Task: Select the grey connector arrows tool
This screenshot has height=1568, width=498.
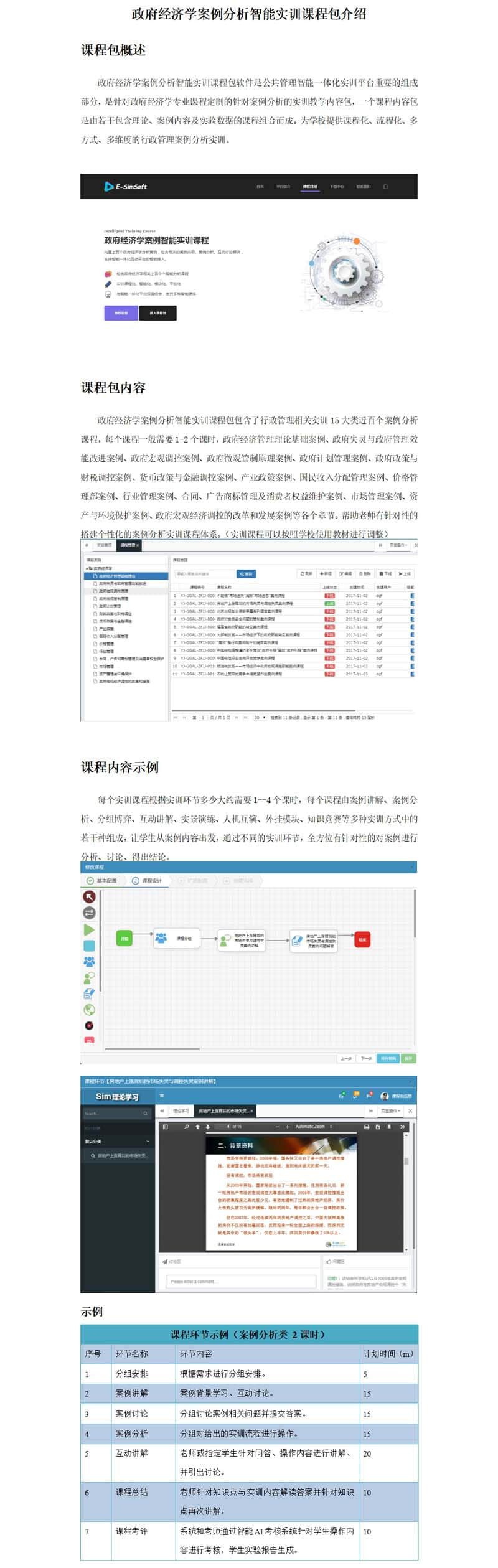Action: 89,913
